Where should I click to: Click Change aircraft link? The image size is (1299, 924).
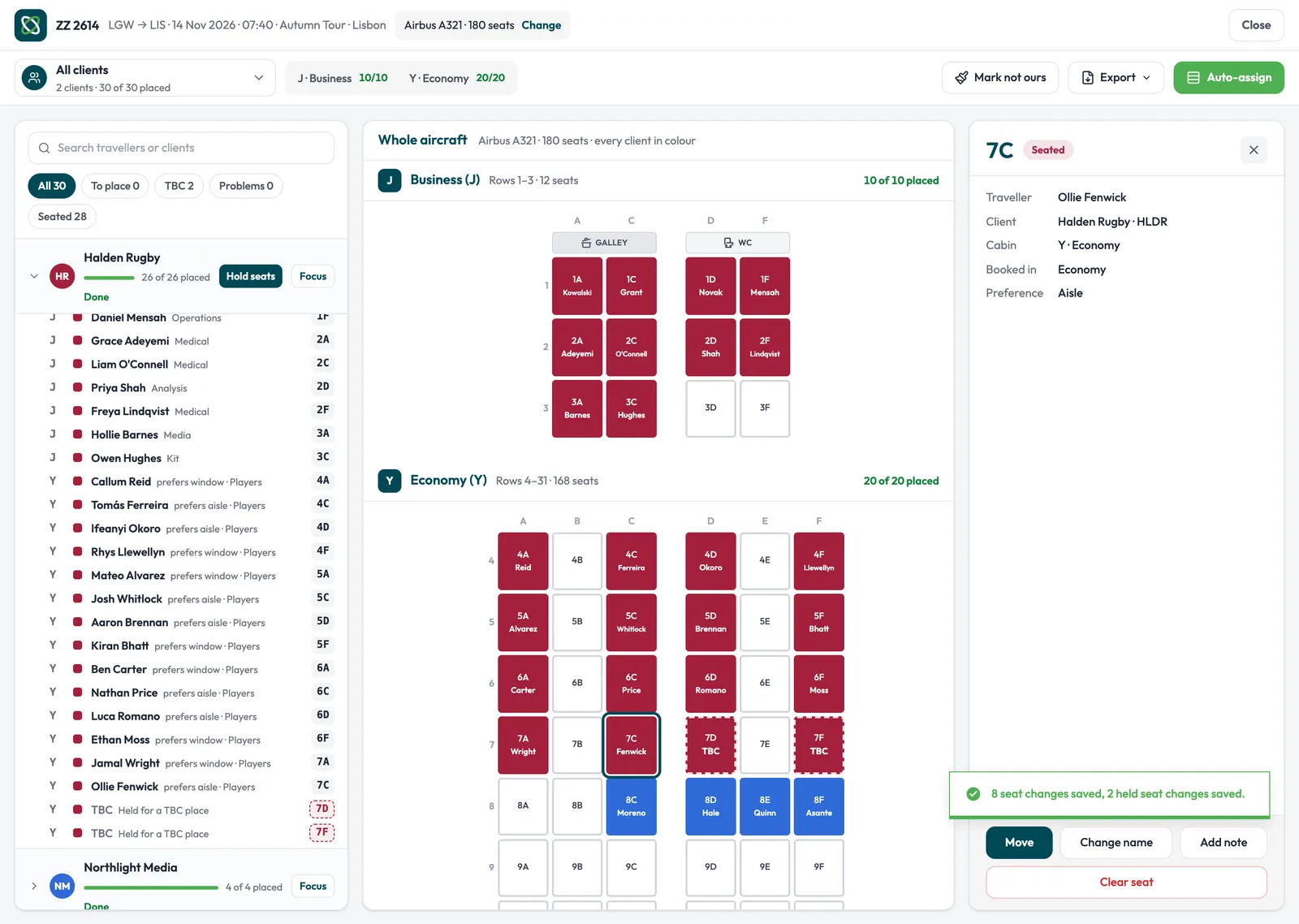542,25
